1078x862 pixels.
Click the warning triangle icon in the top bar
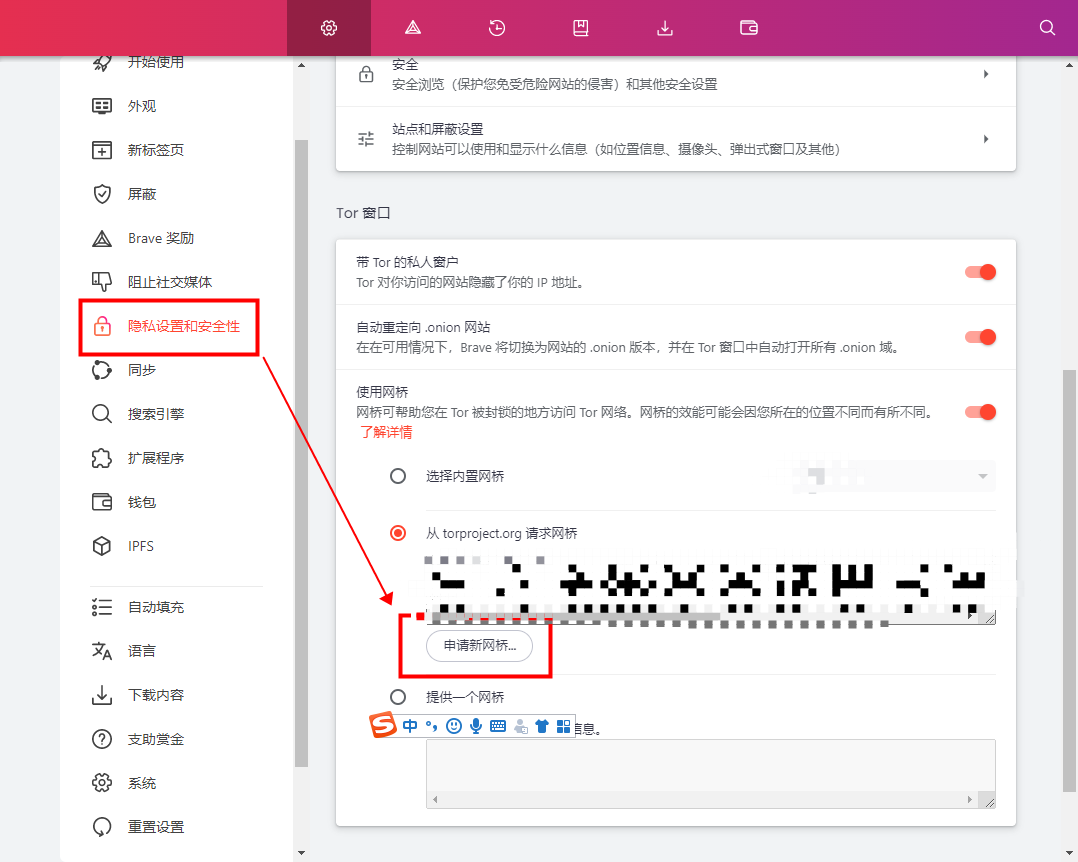[x=412, y=28]
